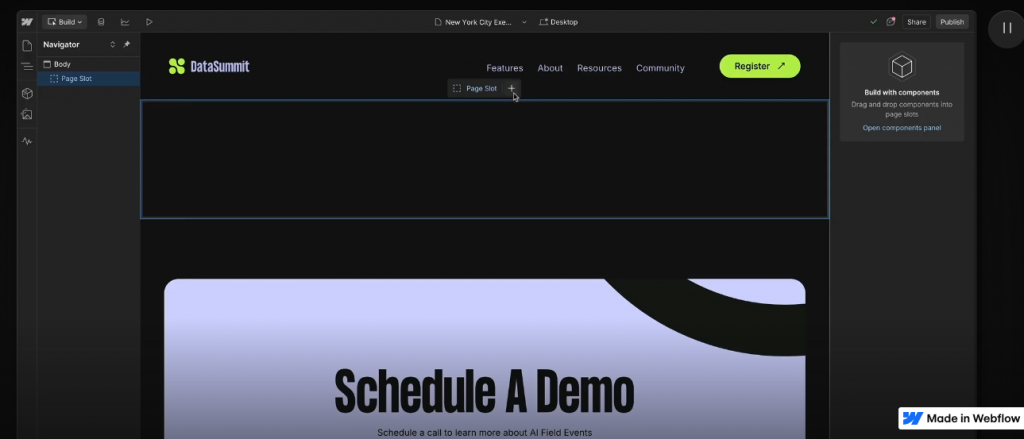This screenshot has width=1024, height=439.
Task: Open the Webflow logo menu
Action: pos(27,22)
